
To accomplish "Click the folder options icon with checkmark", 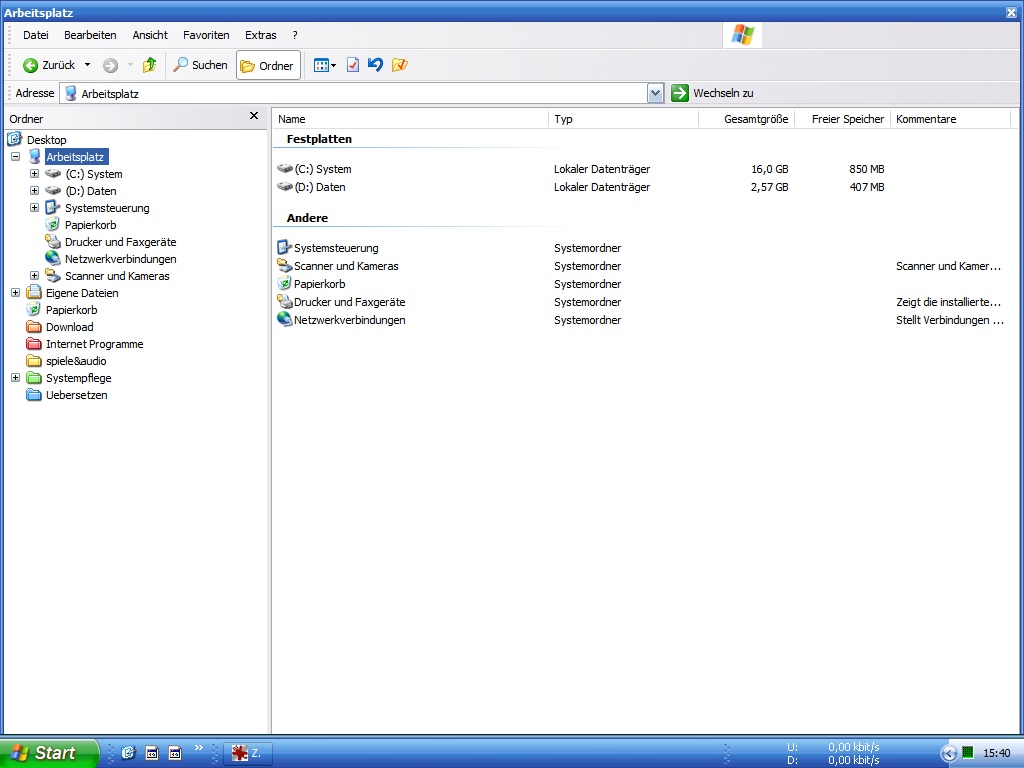I will point(400,65).
